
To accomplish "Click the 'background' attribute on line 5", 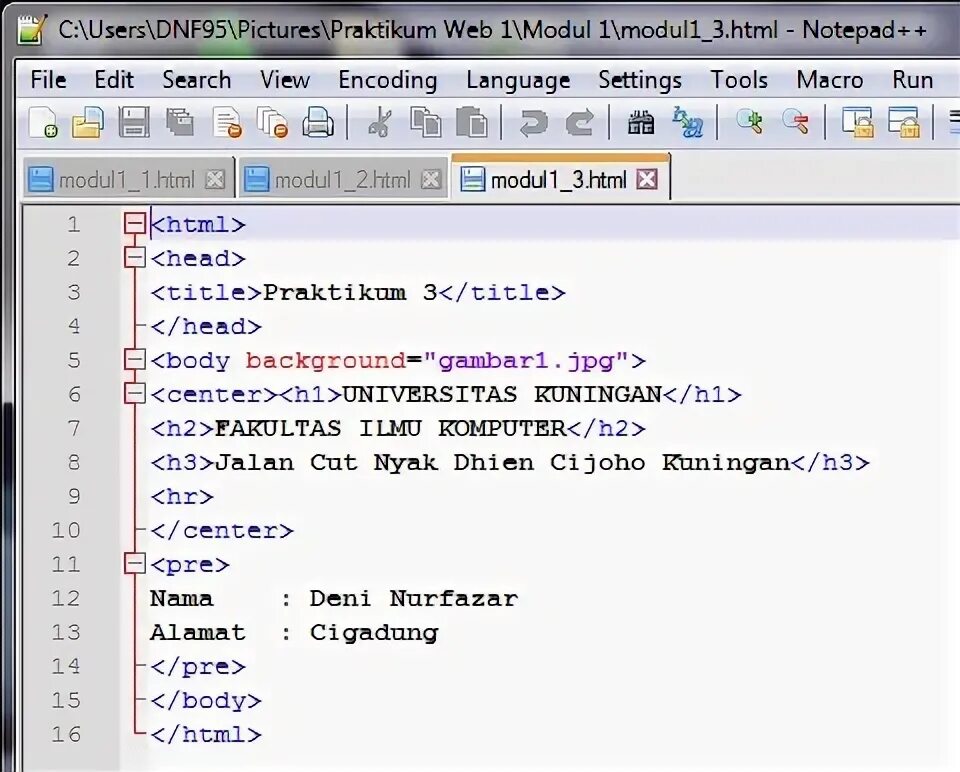I will click(x=326, y=361).
